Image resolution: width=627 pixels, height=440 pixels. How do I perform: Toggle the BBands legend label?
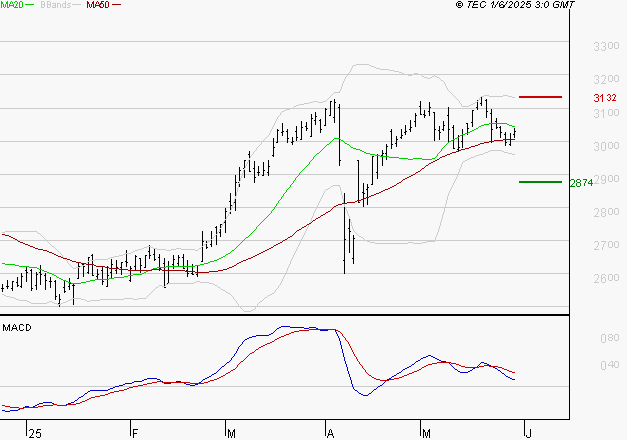click(54, 5)
